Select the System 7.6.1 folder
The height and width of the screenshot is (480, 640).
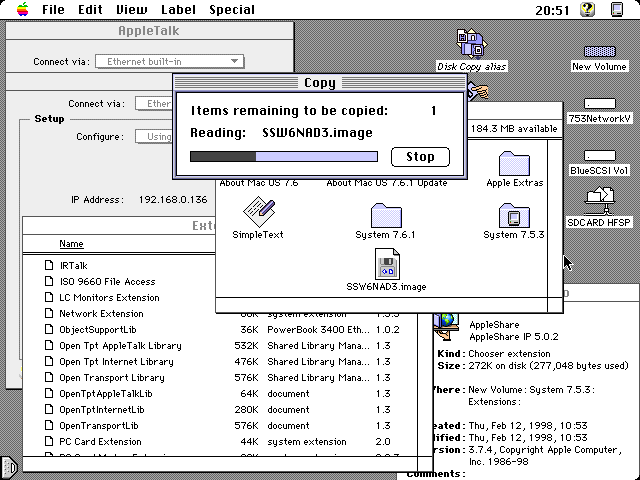coord(386,215)
